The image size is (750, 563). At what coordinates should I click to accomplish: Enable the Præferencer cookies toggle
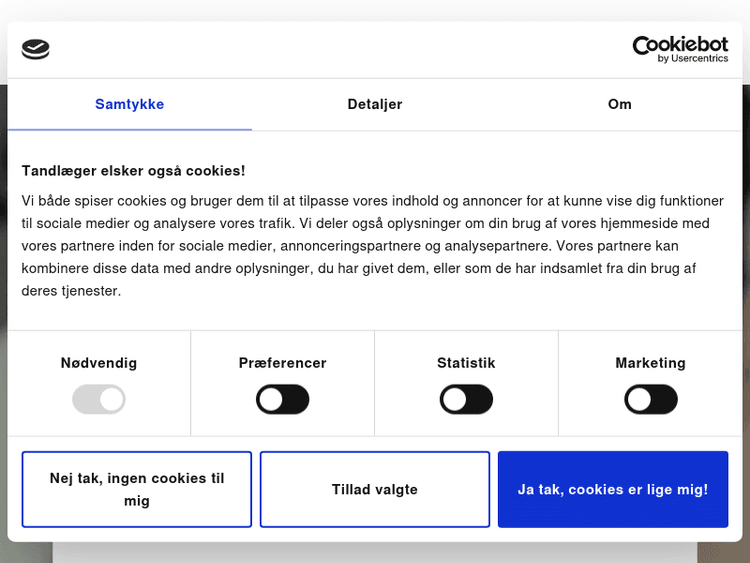pos(283,400)
